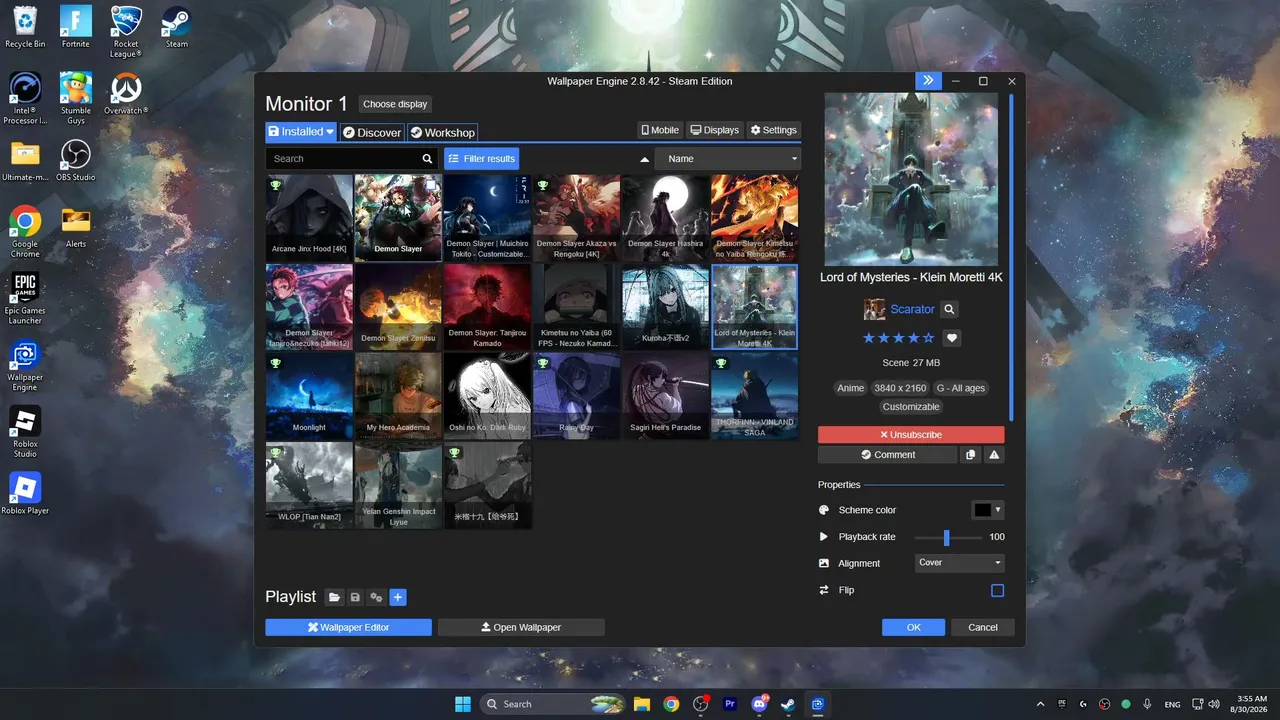
Task: Unsubscribe from the selected wallpaper
Action: [911, 435]
